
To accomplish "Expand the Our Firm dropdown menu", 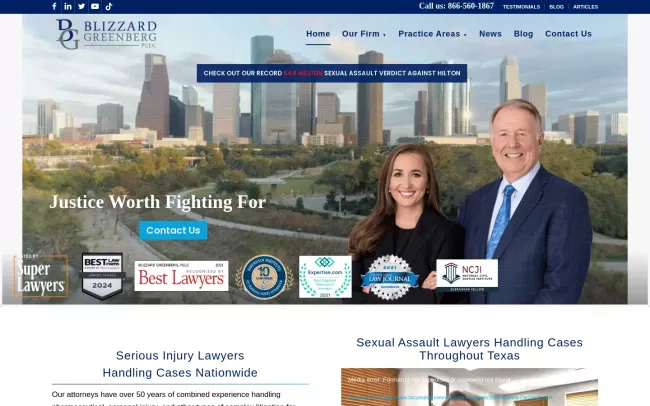I will coord(364,34).
